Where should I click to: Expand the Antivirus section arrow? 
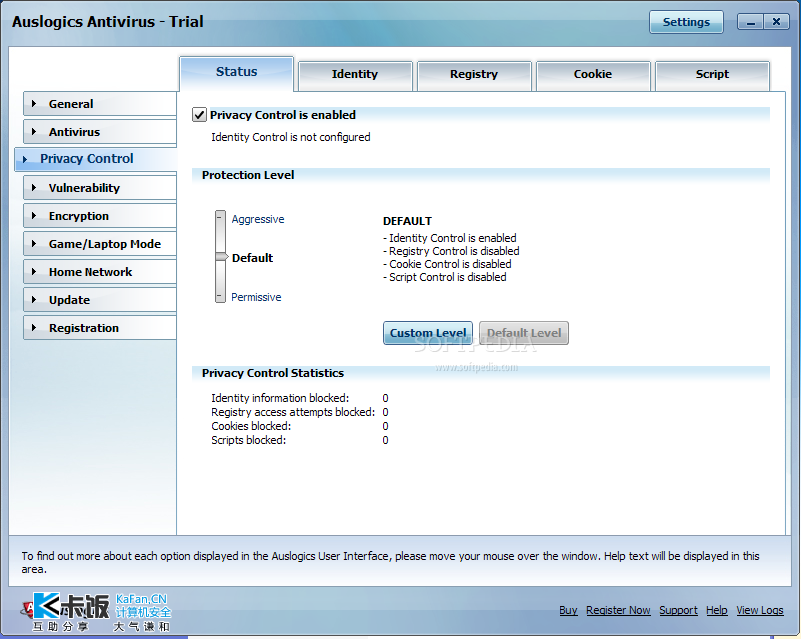[34, 132]
